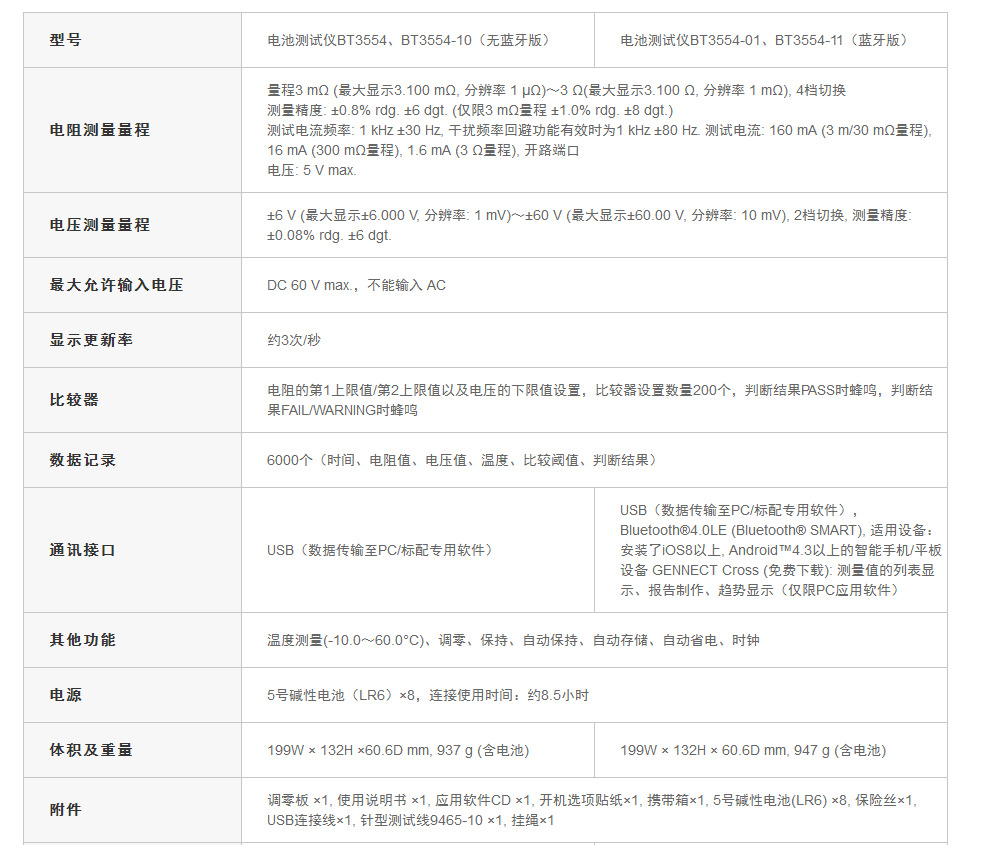Screen dimensions: 984x845
Task: Click the 调零板 ×1, 使用说明书 ×1 accessories line
Action: (x=592, y=800)
